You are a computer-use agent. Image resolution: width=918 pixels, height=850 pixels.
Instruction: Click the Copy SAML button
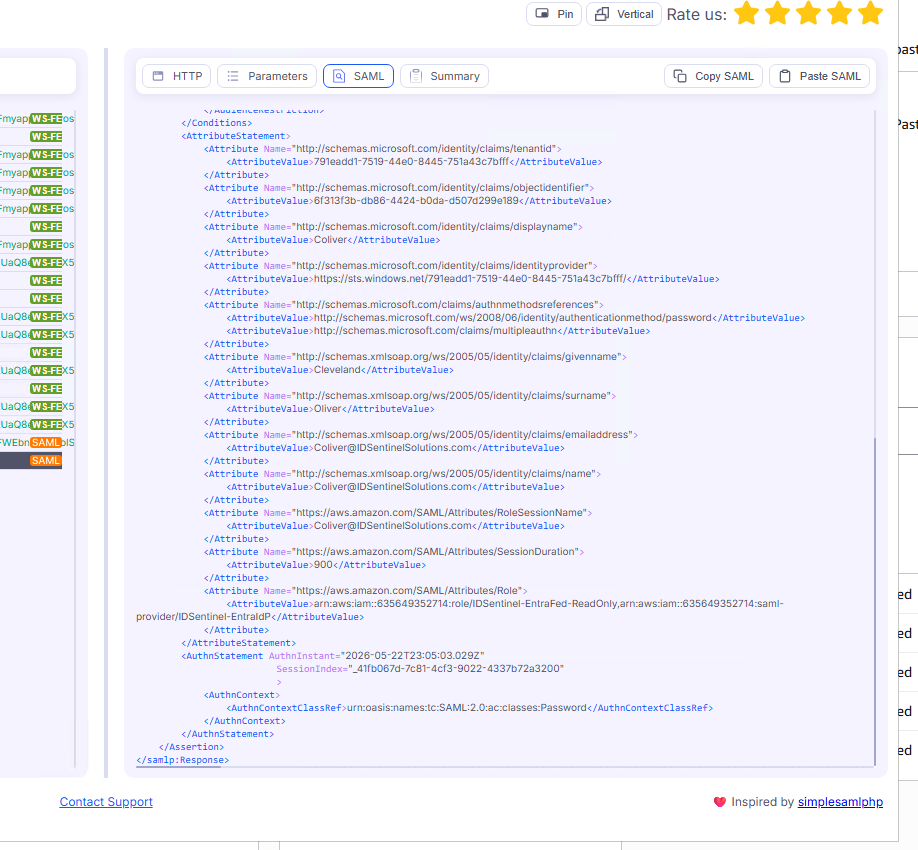tap(713, 76)
